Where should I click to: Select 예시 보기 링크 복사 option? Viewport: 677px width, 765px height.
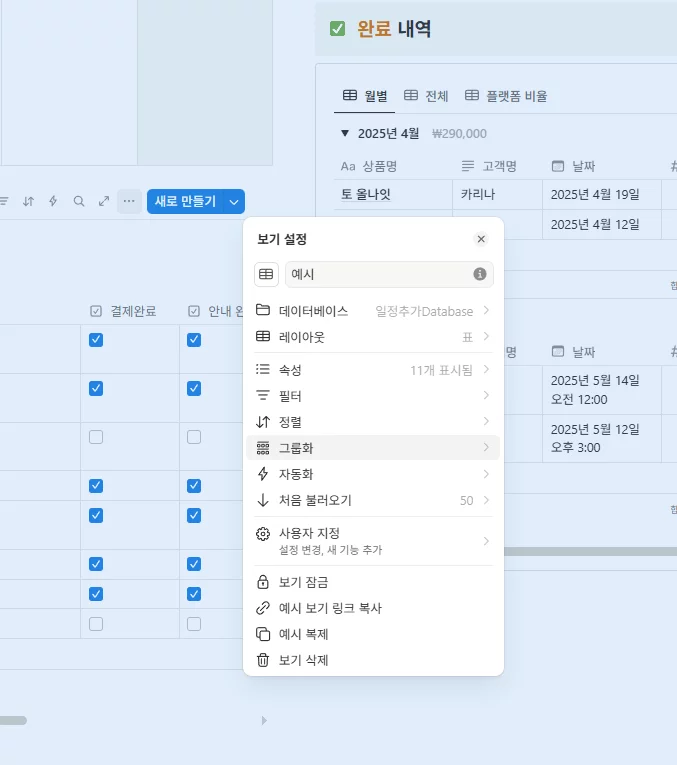tap(373, 608)
